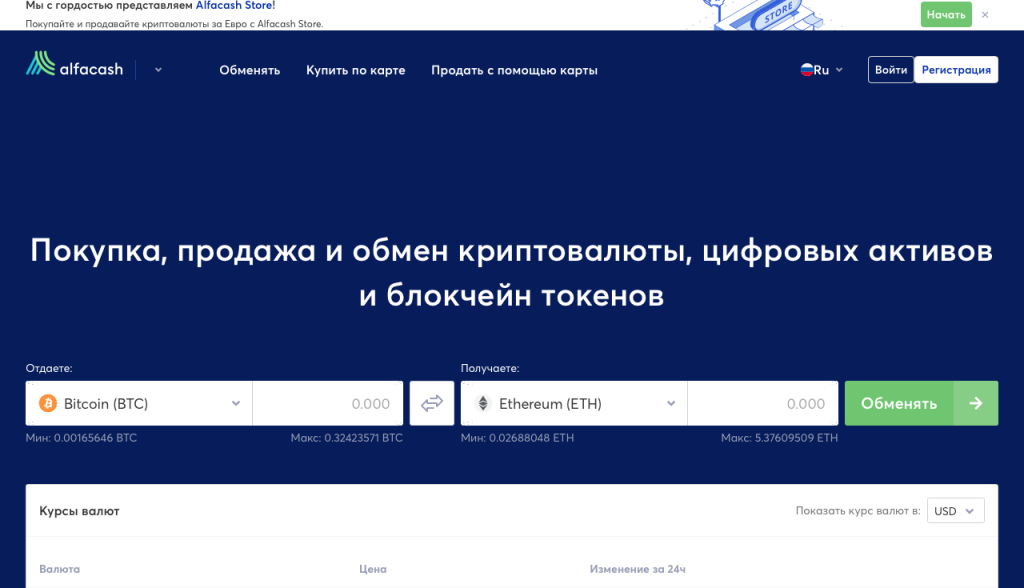Click the Макс: 5.37609509 ETH text
This screenshot has height=588, width=1024.
coord(779,438)
